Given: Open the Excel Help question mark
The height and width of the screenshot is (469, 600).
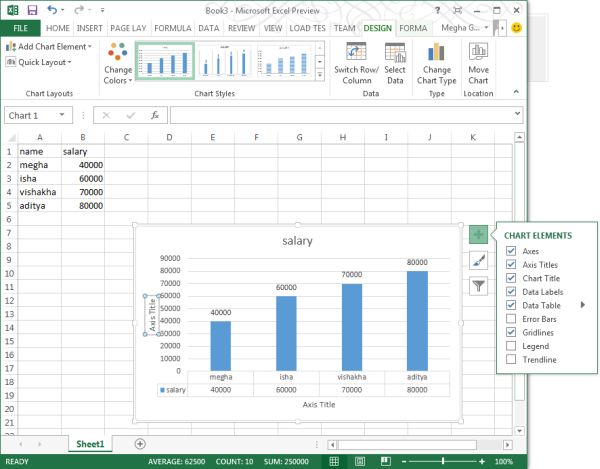Looking at the screenshot, I should 437,10.
